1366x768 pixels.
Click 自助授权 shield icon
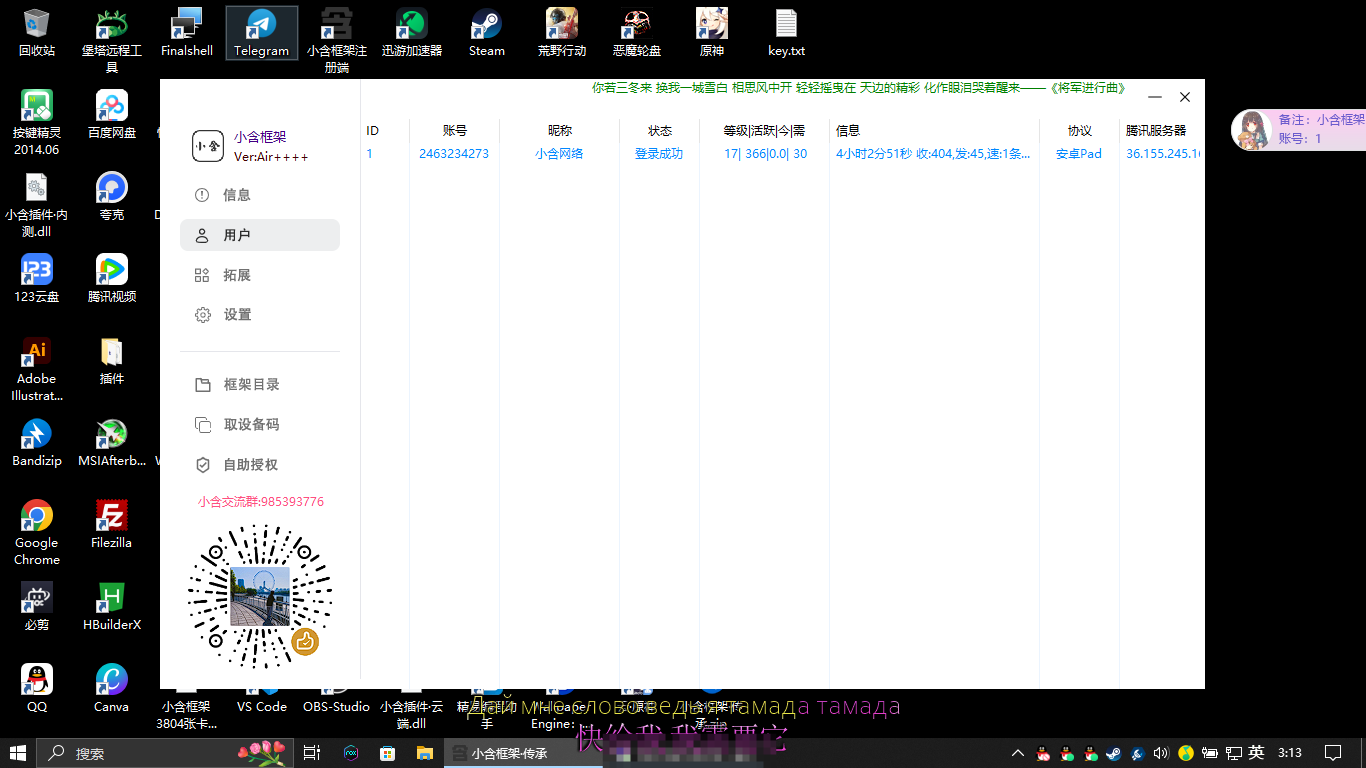coord(203,465)
